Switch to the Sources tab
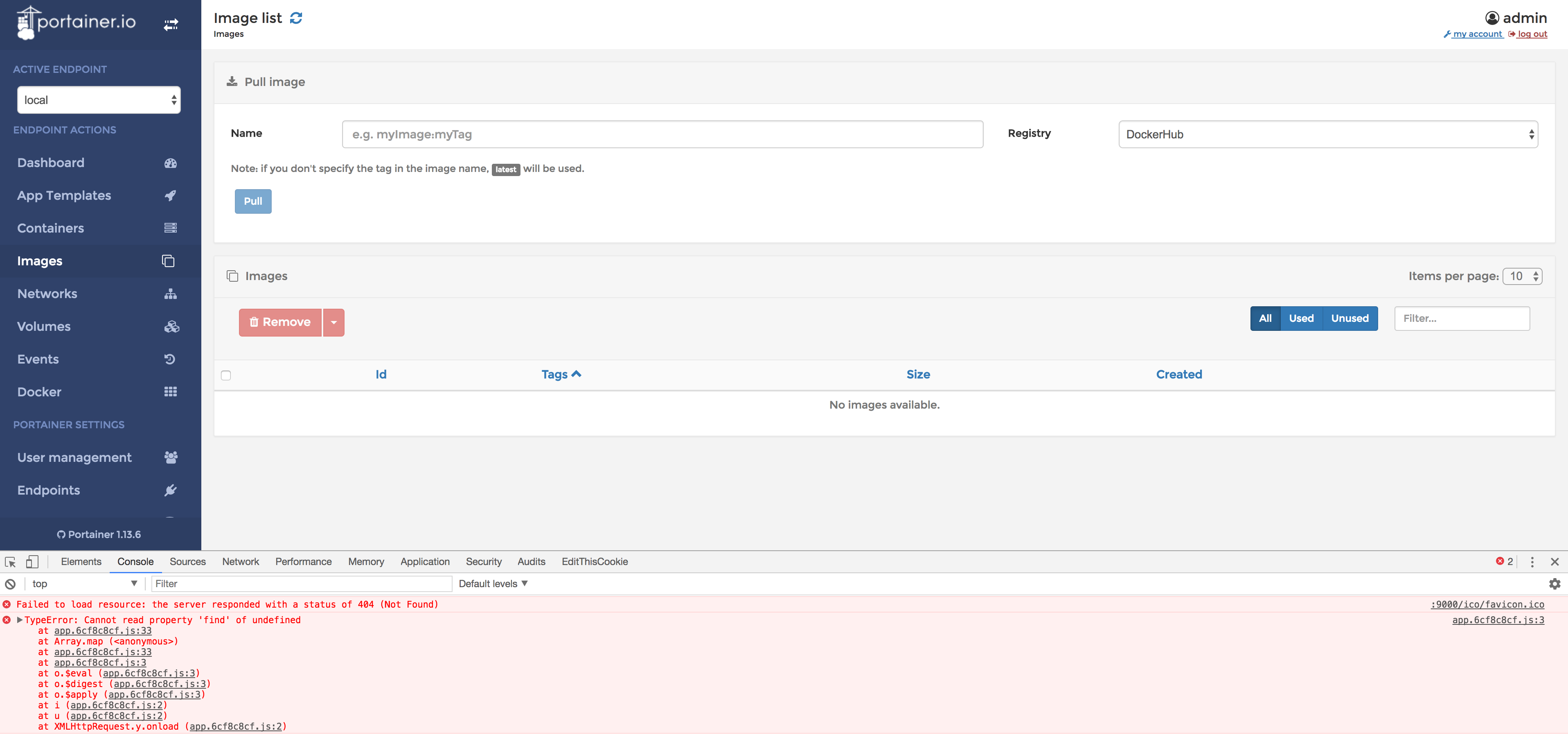The image size is (1568, 737). [x=187, y=562]
